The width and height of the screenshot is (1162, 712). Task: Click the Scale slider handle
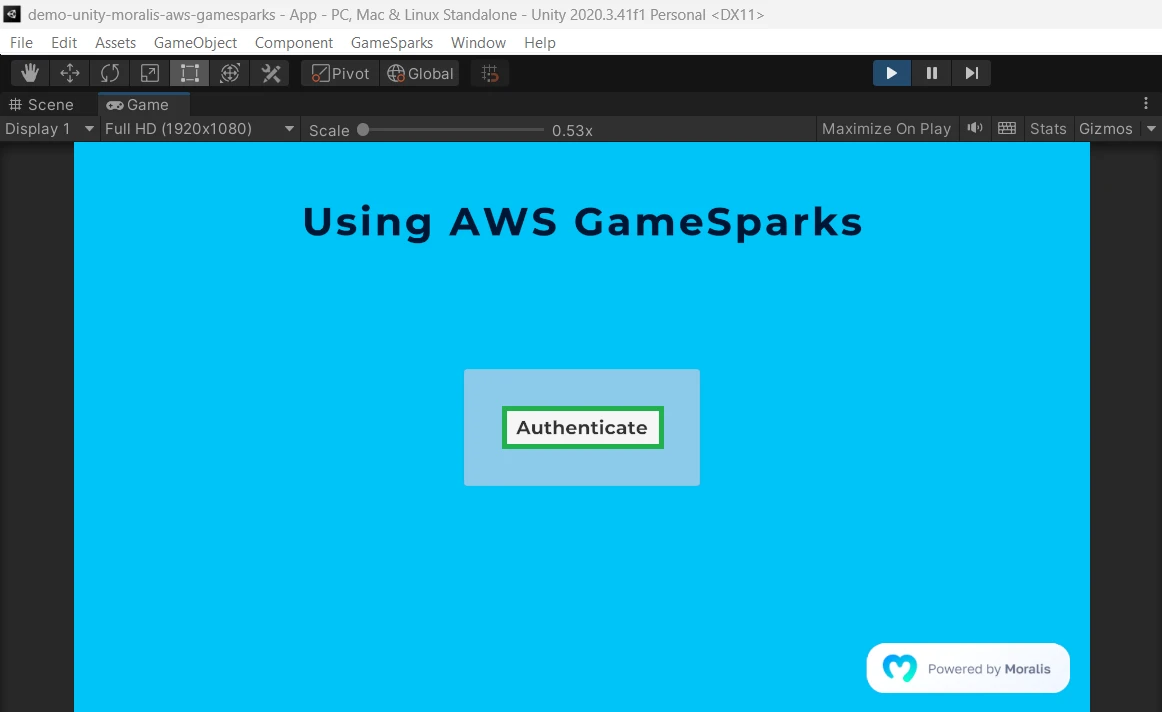pyautogui.click(x=363, y=130)
